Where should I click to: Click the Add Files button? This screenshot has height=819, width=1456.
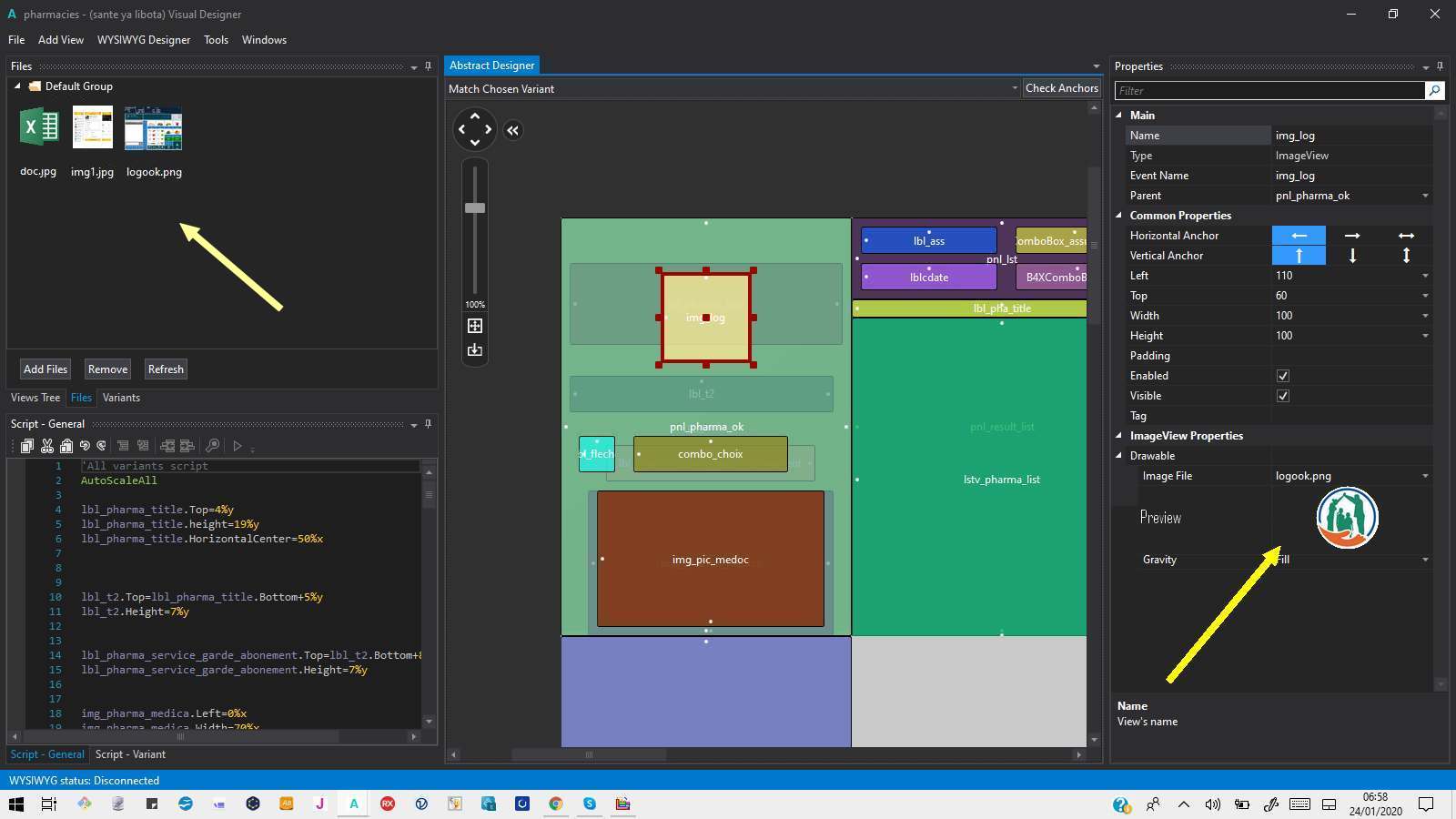pyautogui.click(x=45, y=369)
